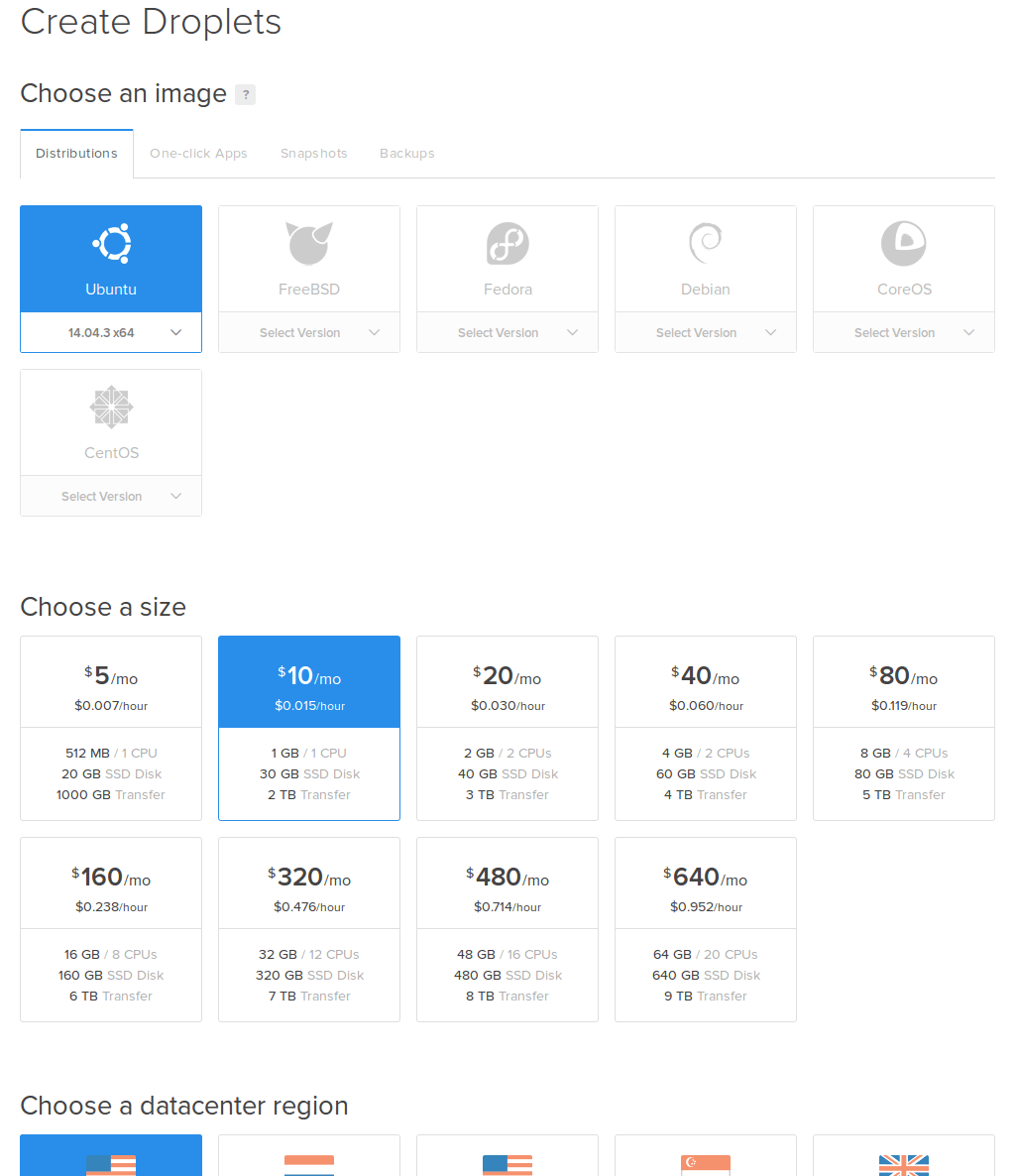Image resolution: width=1016 pixels, height=1176 pixels.
Task: Click the Singapore flag datacenter region
Action: 705,1160
